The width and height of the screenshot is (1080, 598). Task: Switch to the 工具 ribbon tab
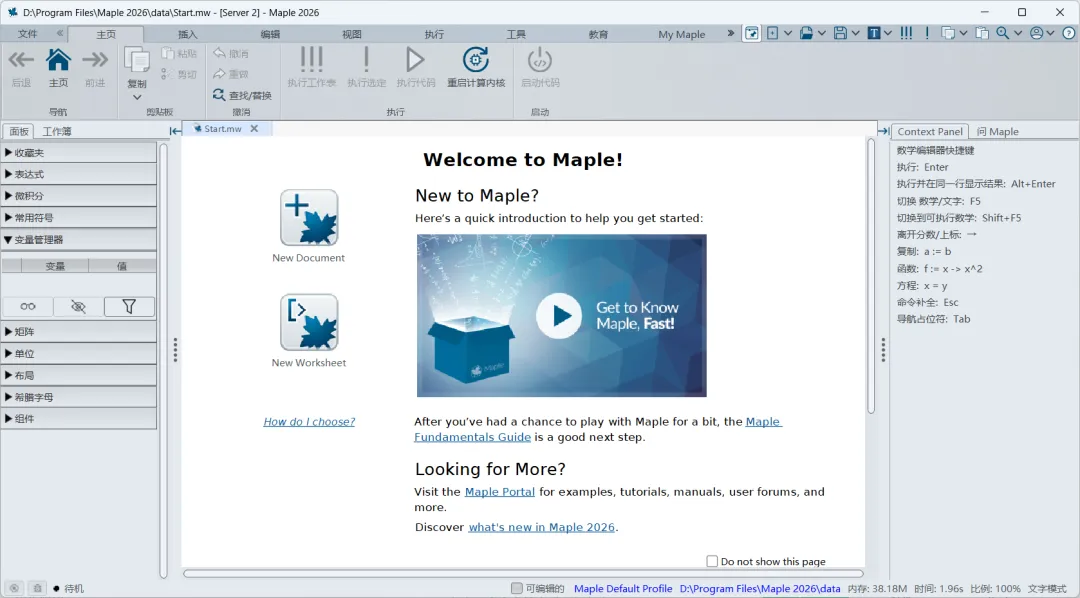(516, 34)
